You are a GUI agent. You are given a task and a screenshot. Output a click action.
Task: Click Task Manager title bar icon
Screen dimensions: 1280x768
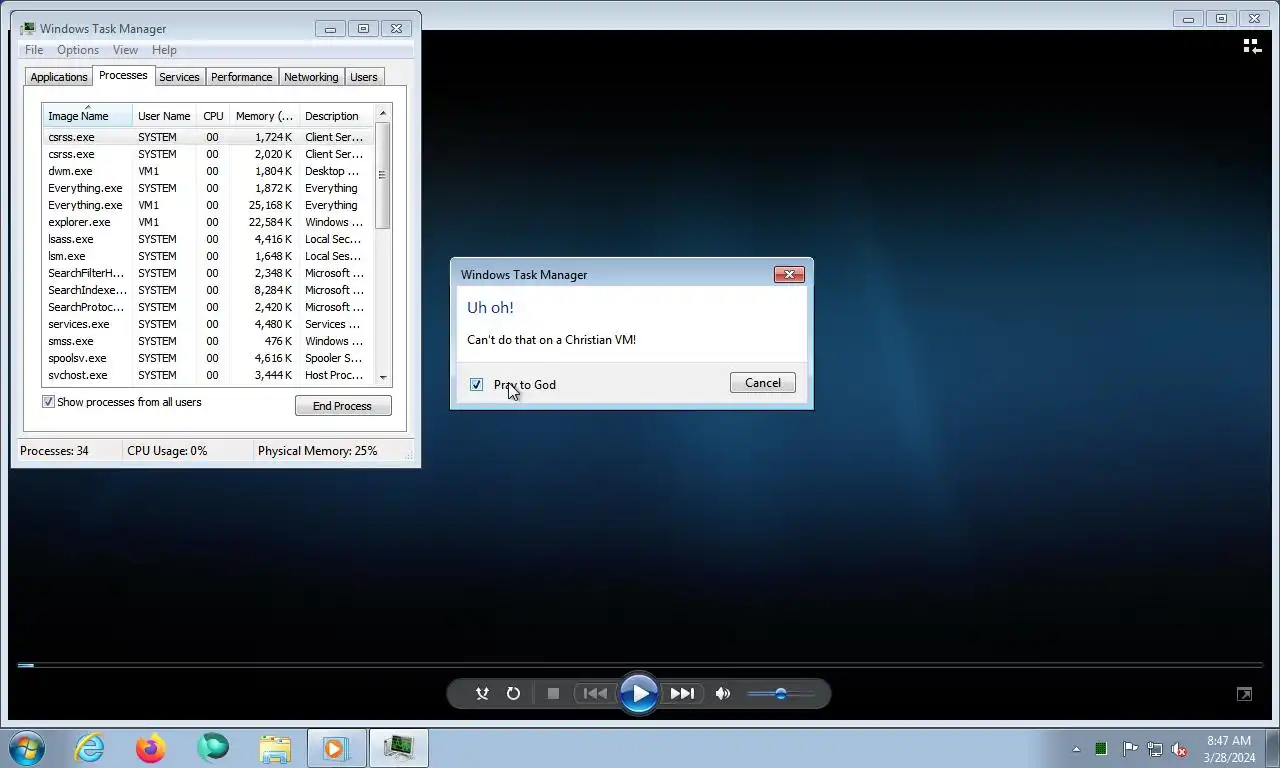coord(28,28)
